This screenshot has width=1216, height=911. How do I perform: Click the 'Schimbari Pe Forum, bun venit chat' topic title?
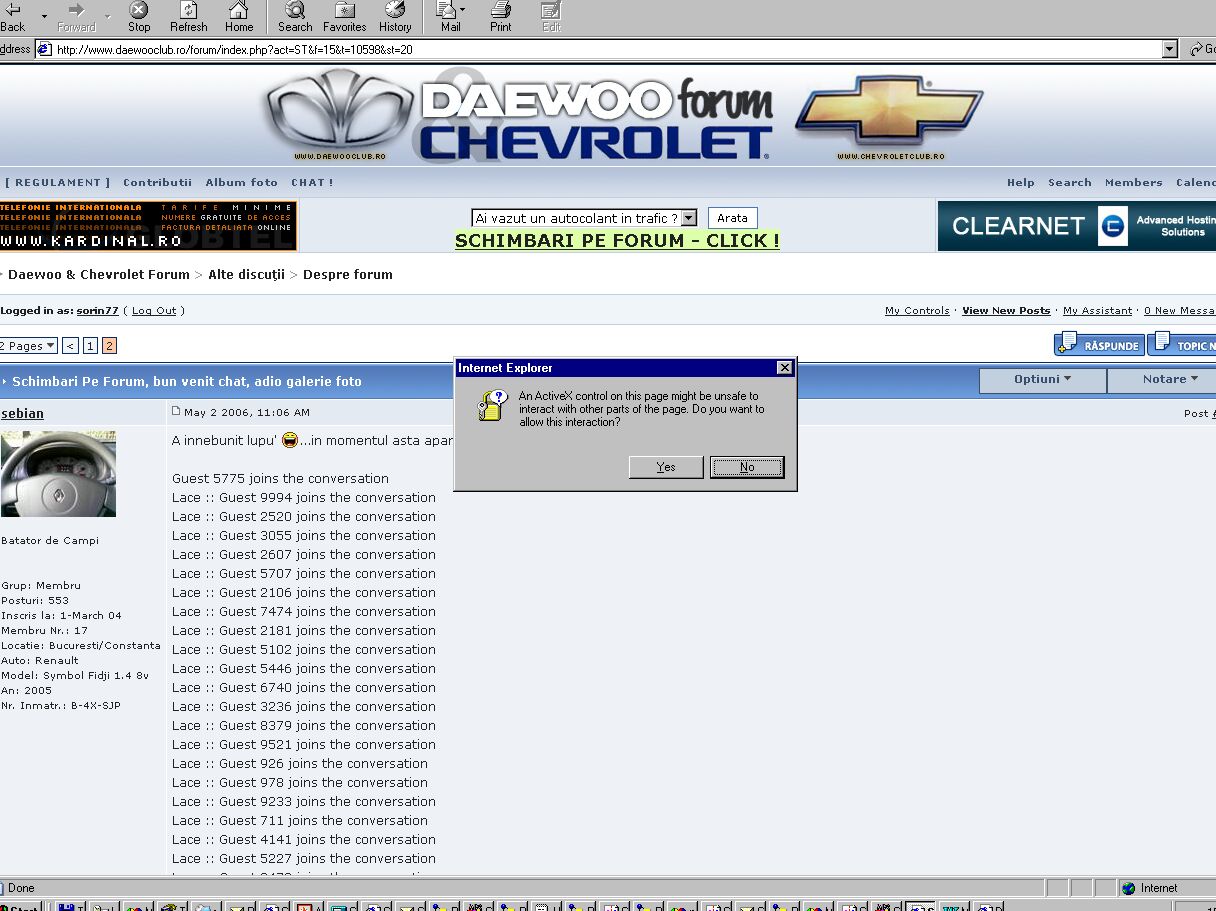point(187,381)
